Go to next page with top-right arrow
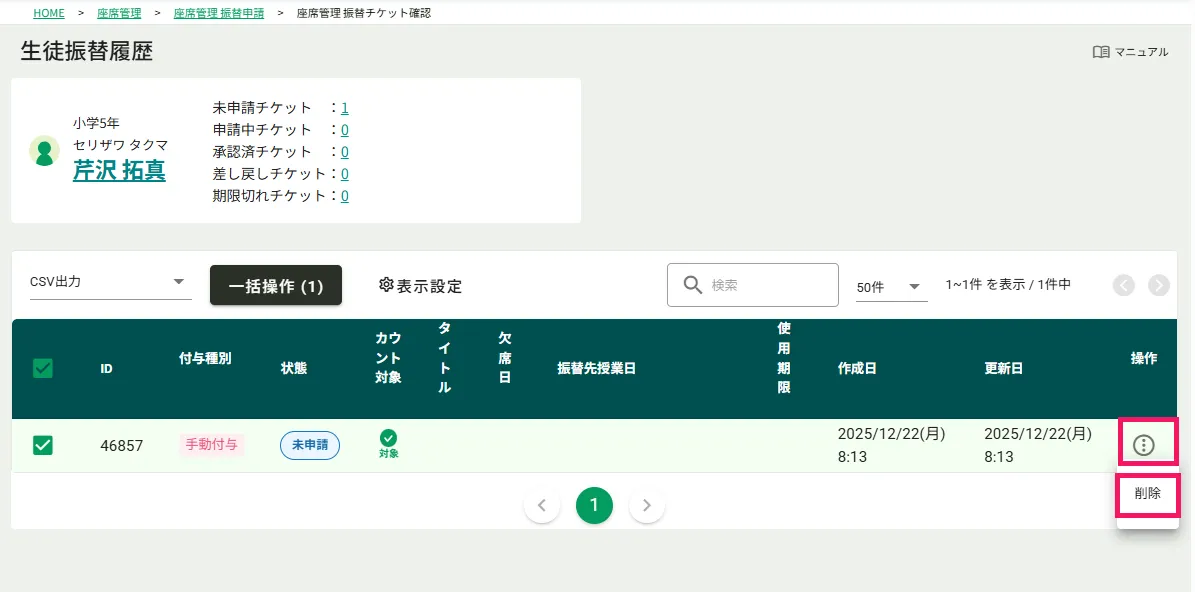Image resolution: width=1195 pixels, height=592 pixels. [1159, 286]
